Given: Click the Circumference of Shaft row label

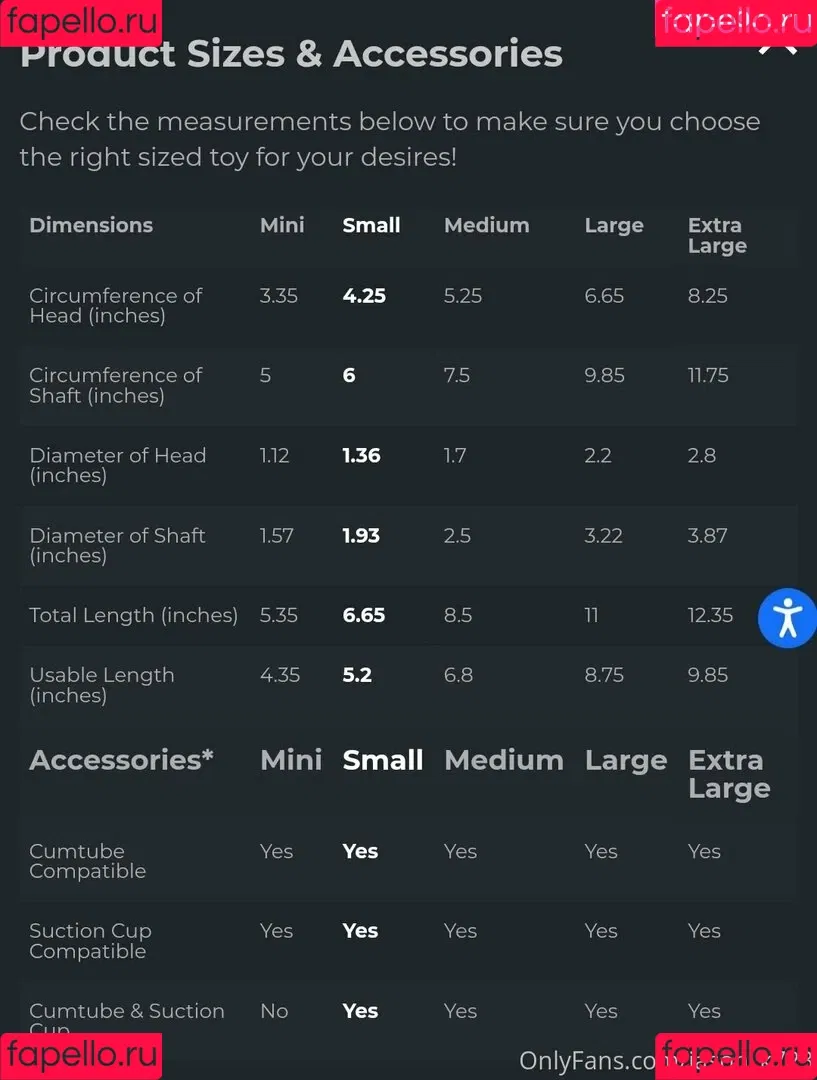Looking at the screenshot, I should click(116, 385).
